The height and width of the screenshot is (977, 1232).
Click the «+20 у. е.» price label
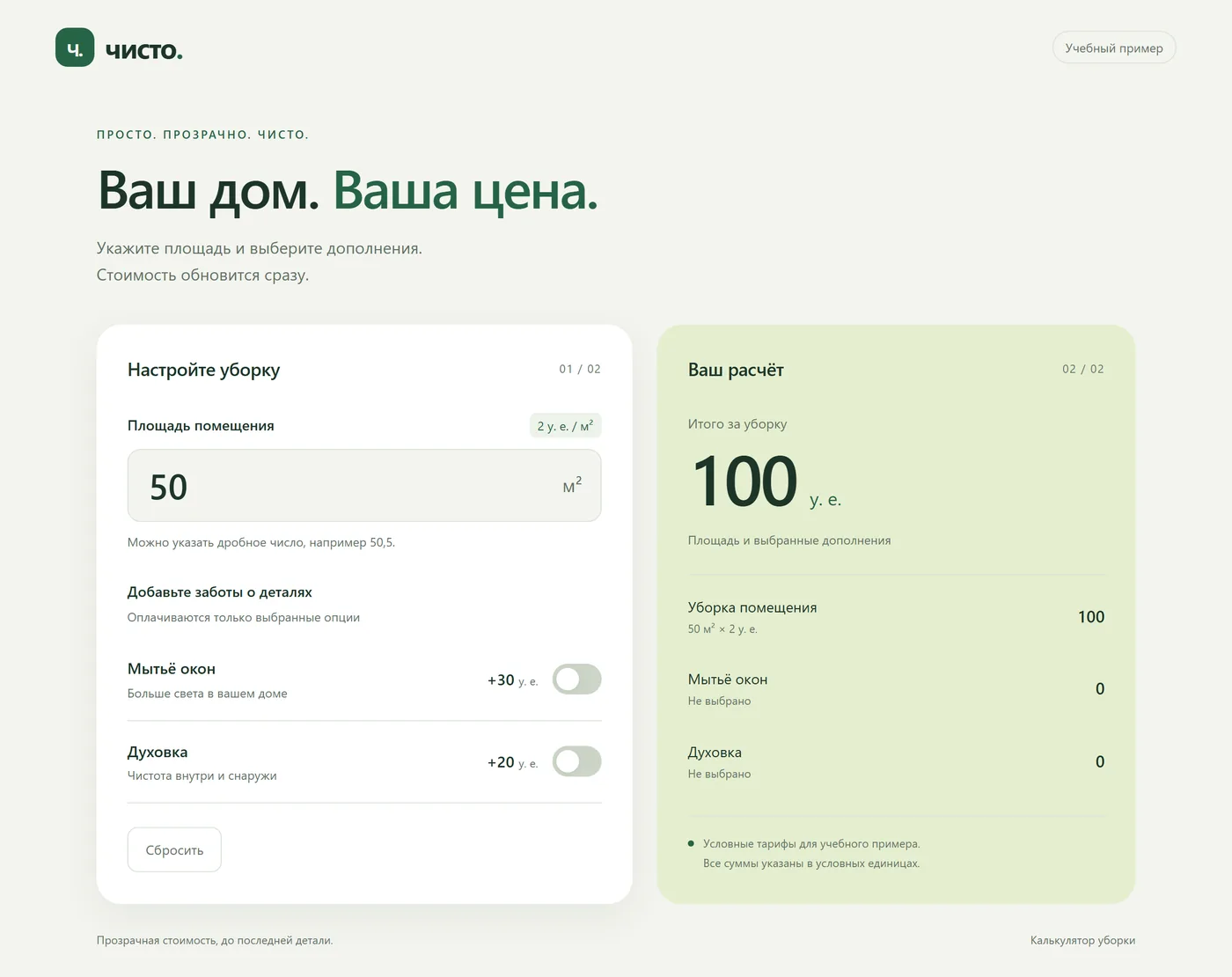click(512, 762)
